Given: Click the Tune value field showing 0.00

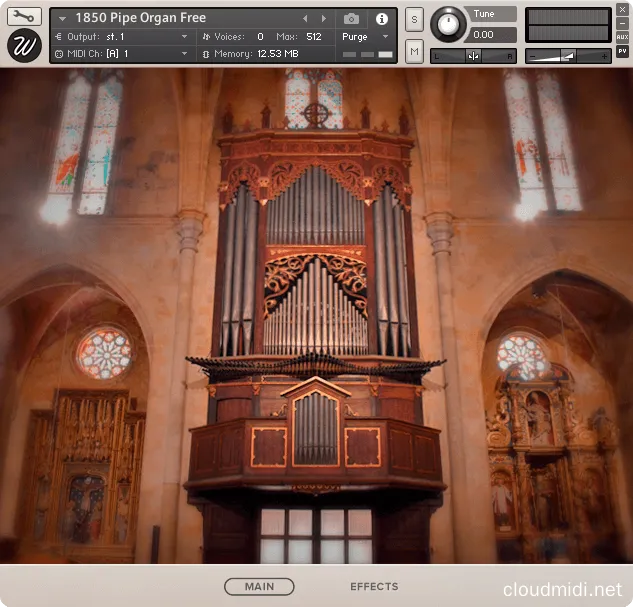Looking at the screenshot, I should pos(493,35).
